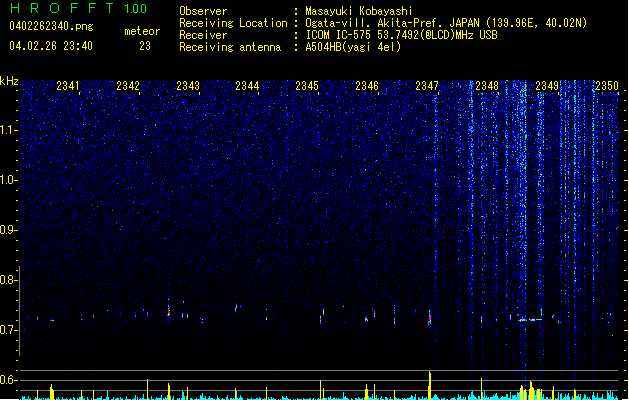
Task: Click the 1.0 kHz axis label
Action: pyautogui.click(x=8, y=180)
